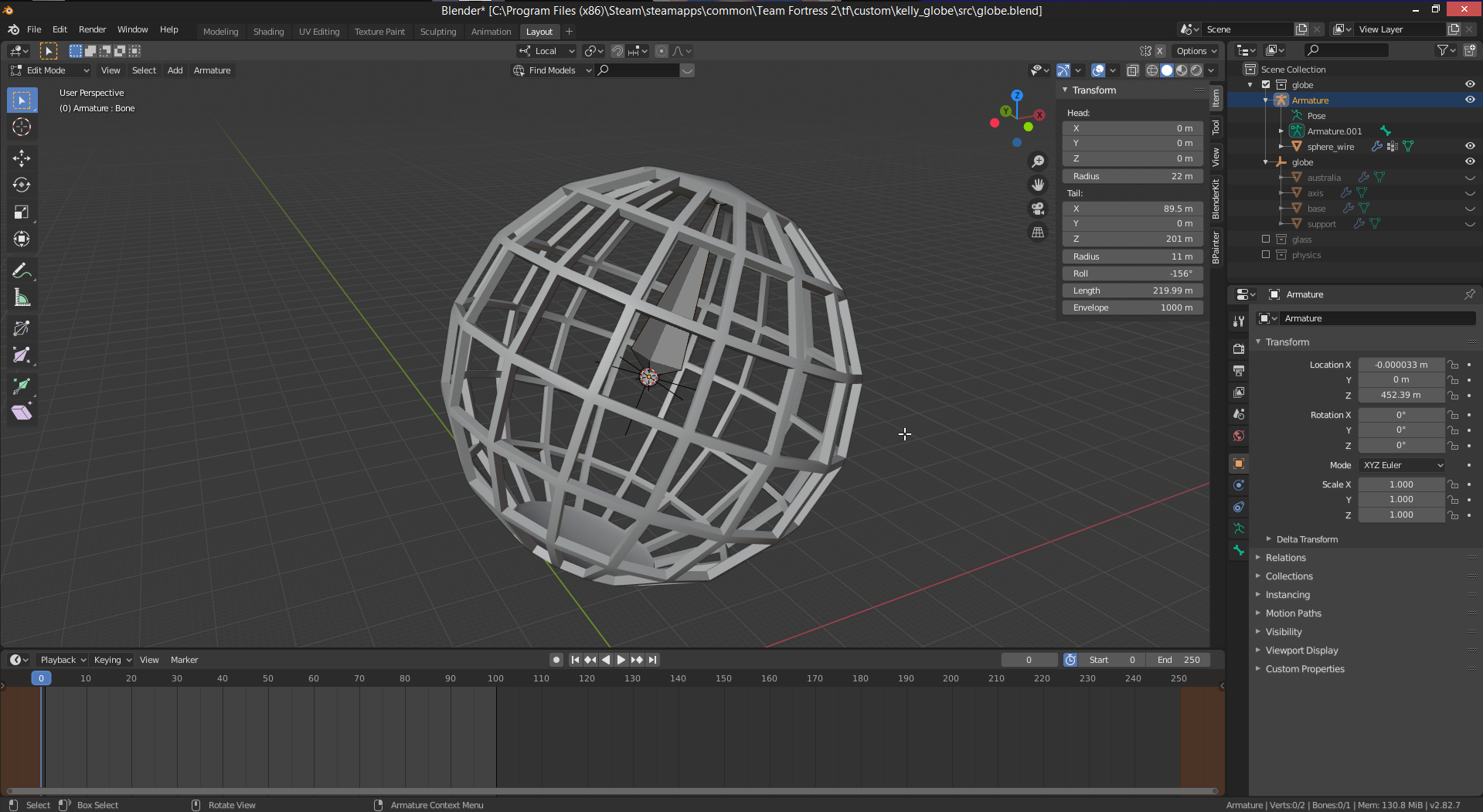The width and height of the screenshot is (1483, 812).
Task: Toggle visibility of sphere_wire
Action: (x=1469, y=147)
